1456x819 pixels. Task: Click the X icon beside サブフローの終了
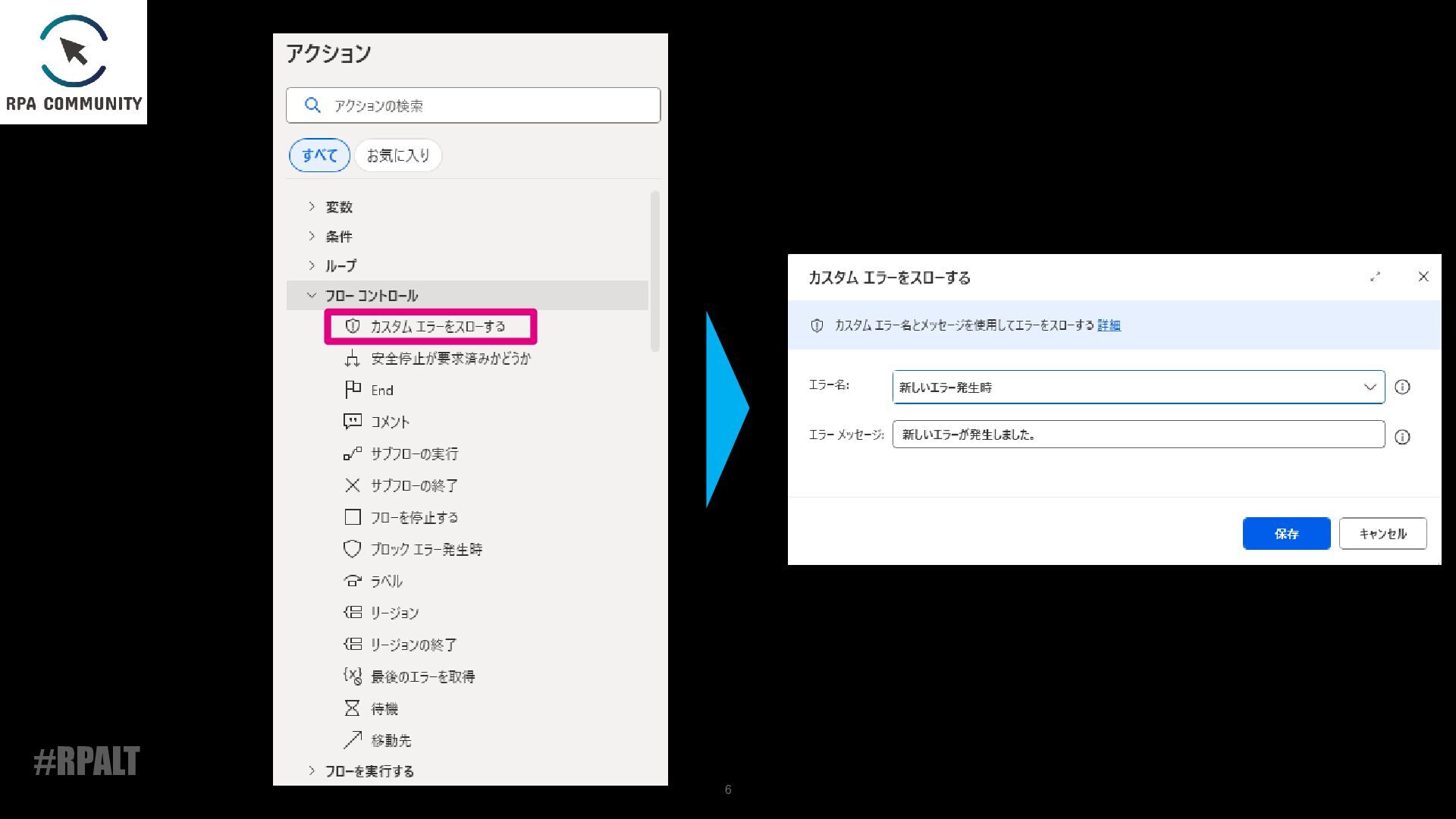point(353,485)
